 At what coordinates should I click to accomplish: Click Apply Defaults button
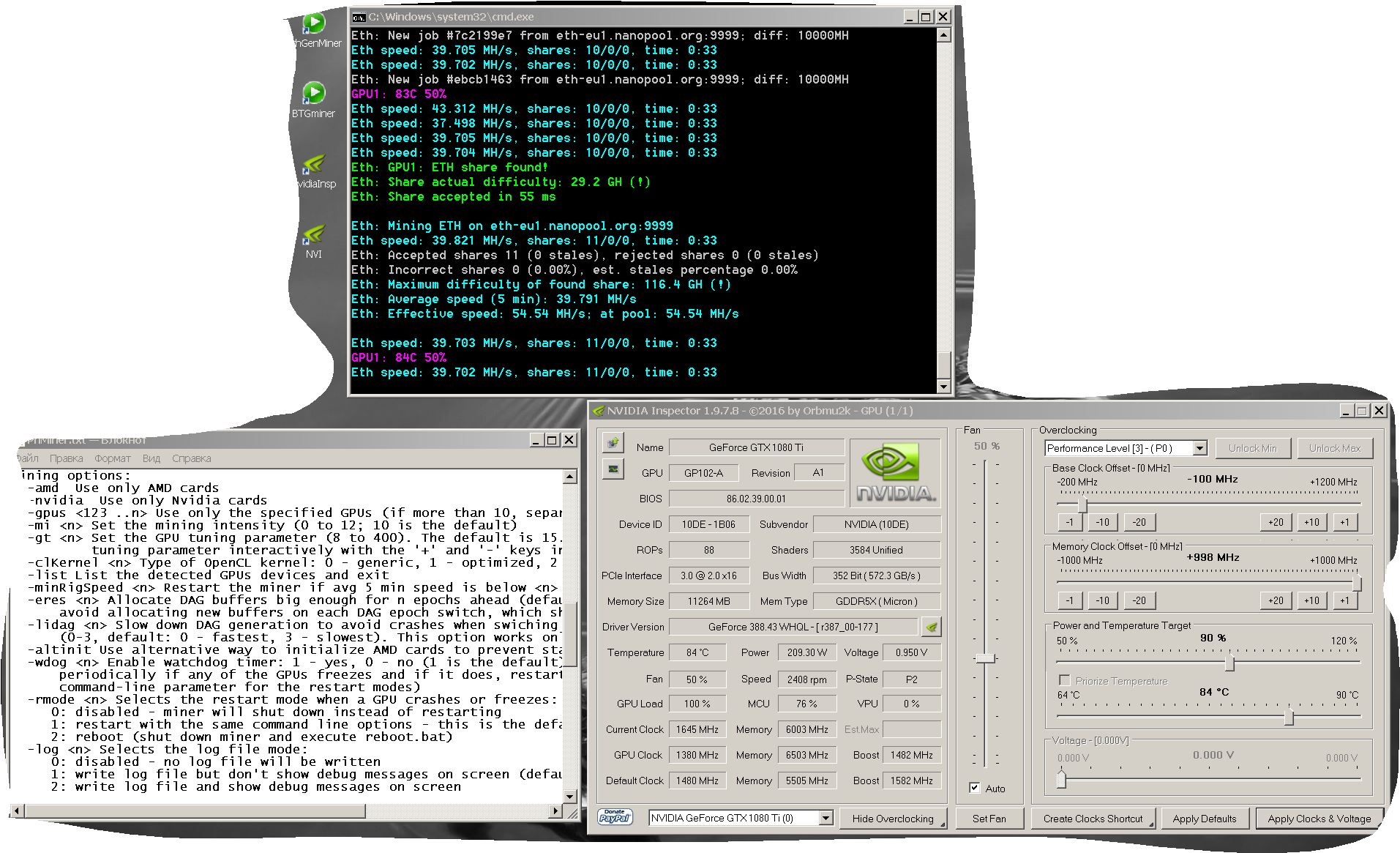[x=1205, y=819]
